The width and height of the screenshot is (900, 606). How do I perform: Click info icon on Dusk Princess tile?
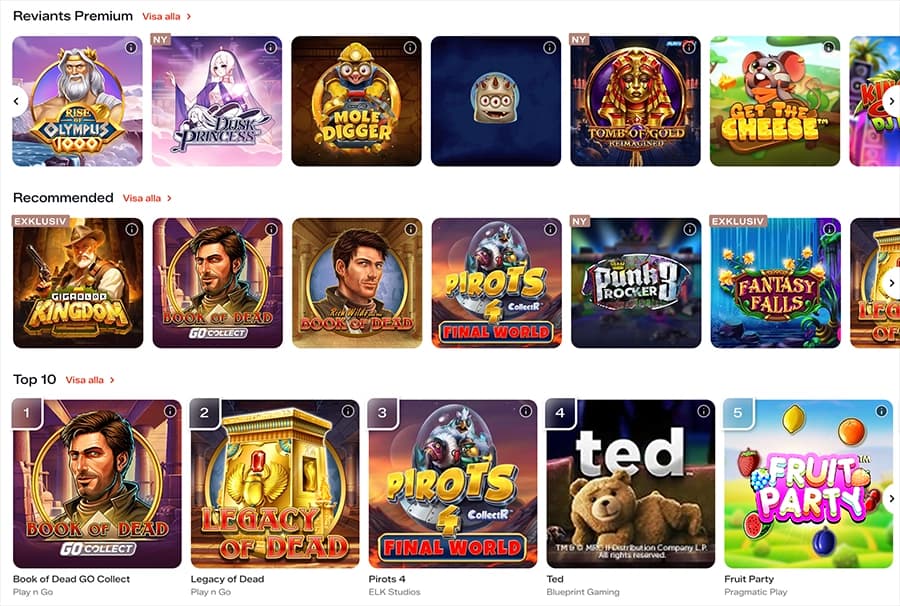(270, 48)
